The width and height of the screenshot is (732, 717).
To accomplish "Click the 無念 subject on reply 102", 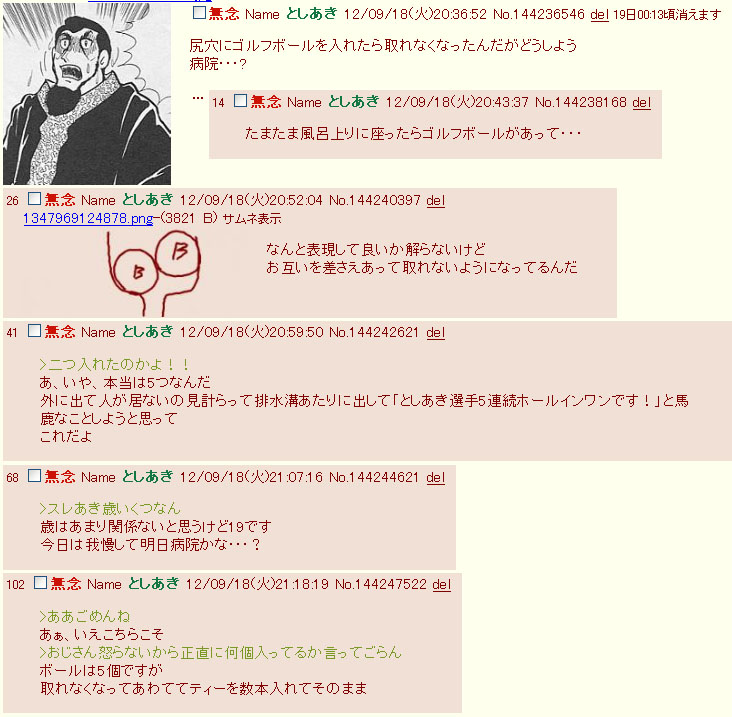I will tap(66, 583).
